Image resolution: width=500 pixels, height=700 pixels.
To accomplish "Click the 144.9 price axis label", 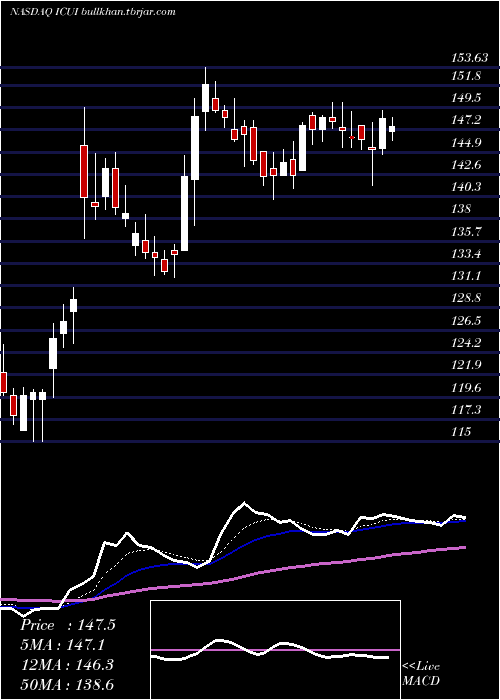I will (x=466, y=142).
